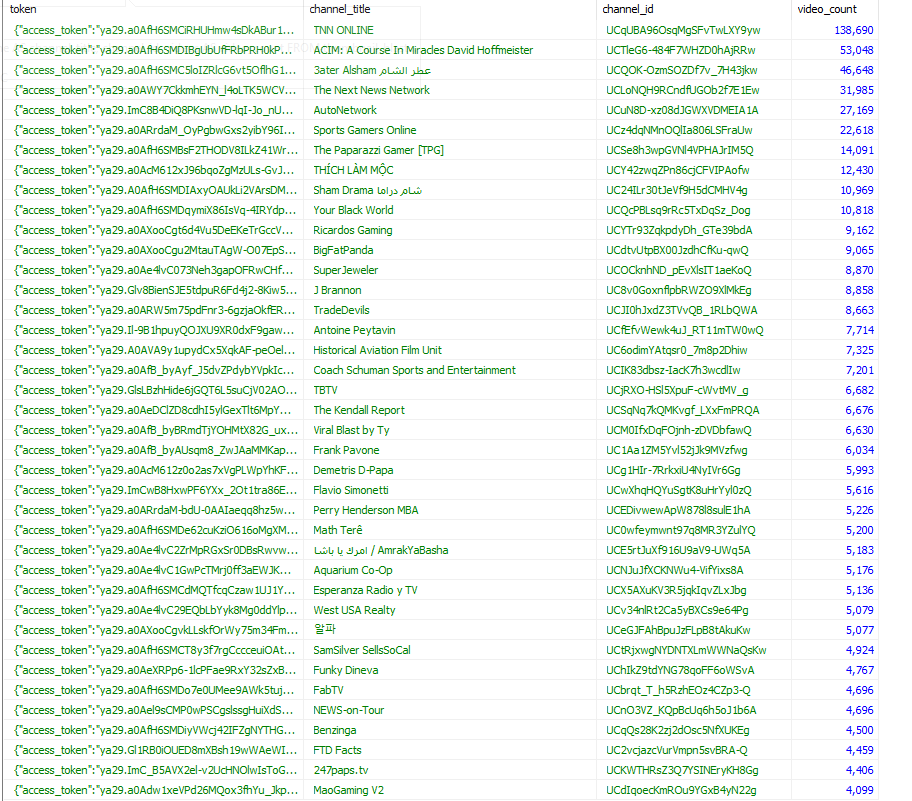The image size is (912, 801).
Task: Select the Flavio Simonetti channel title
Action: click(x=351, y=490)
